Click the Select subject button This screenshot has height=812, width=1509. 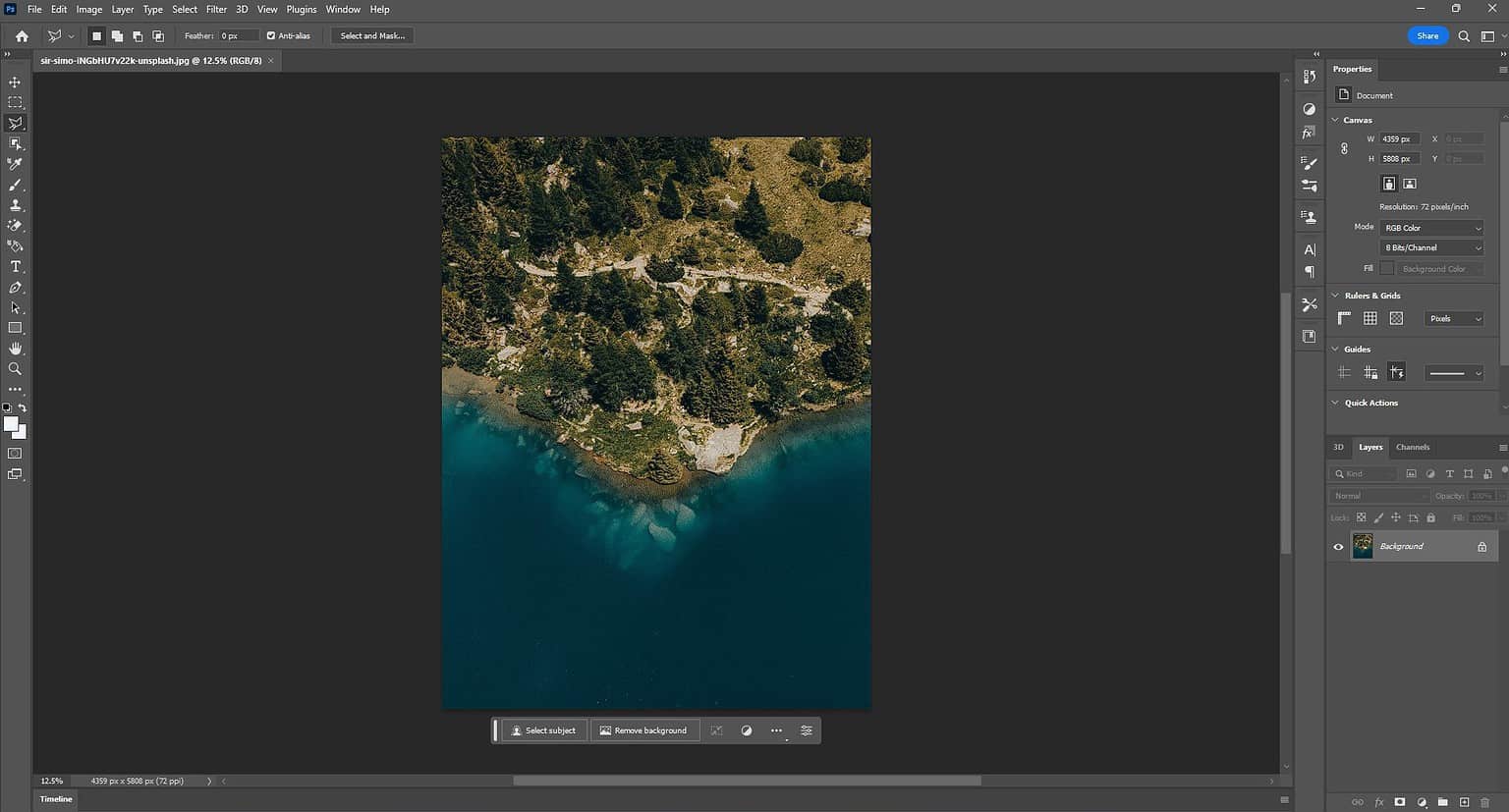544,731
